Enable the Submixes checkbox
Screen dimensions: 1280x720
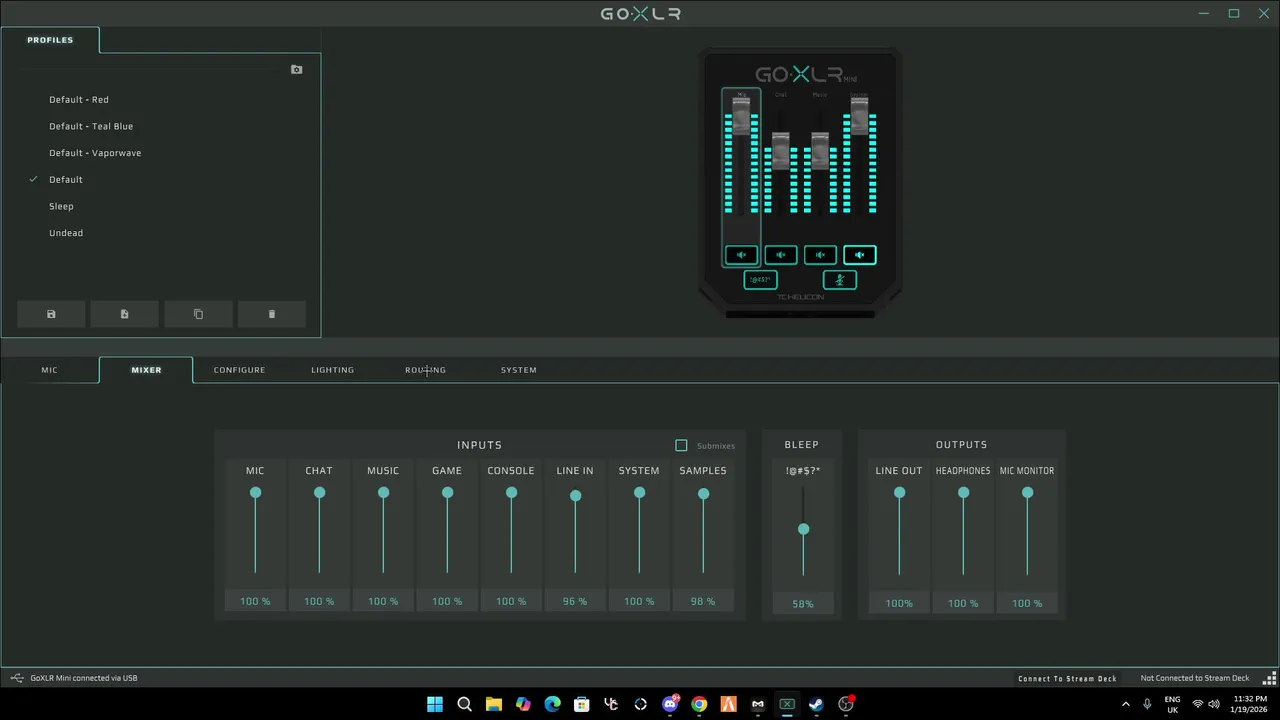681,445
